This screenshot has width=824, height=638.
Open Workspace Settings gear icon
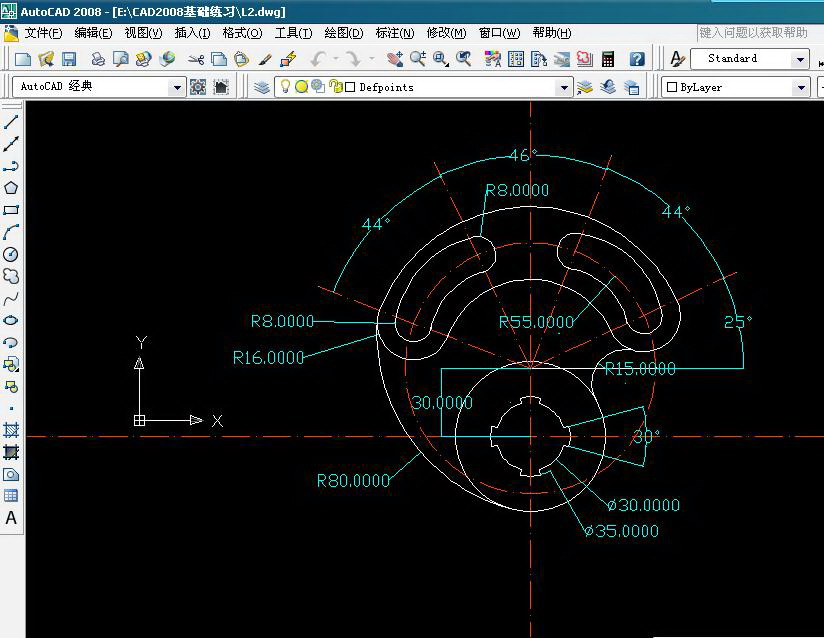click(x=198, y=87)
